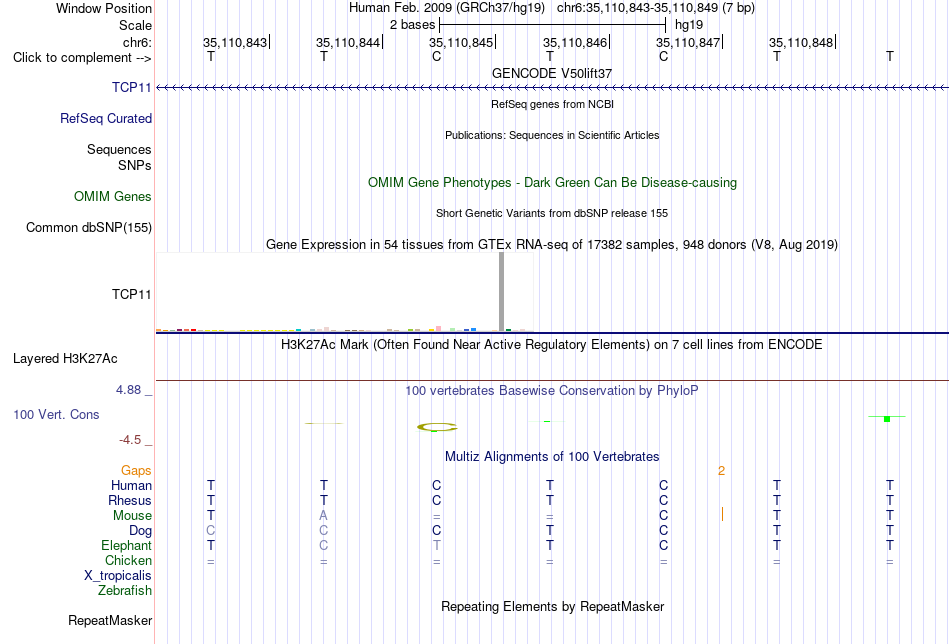Click the orange gap marker in Mouse row

point(722,514)
